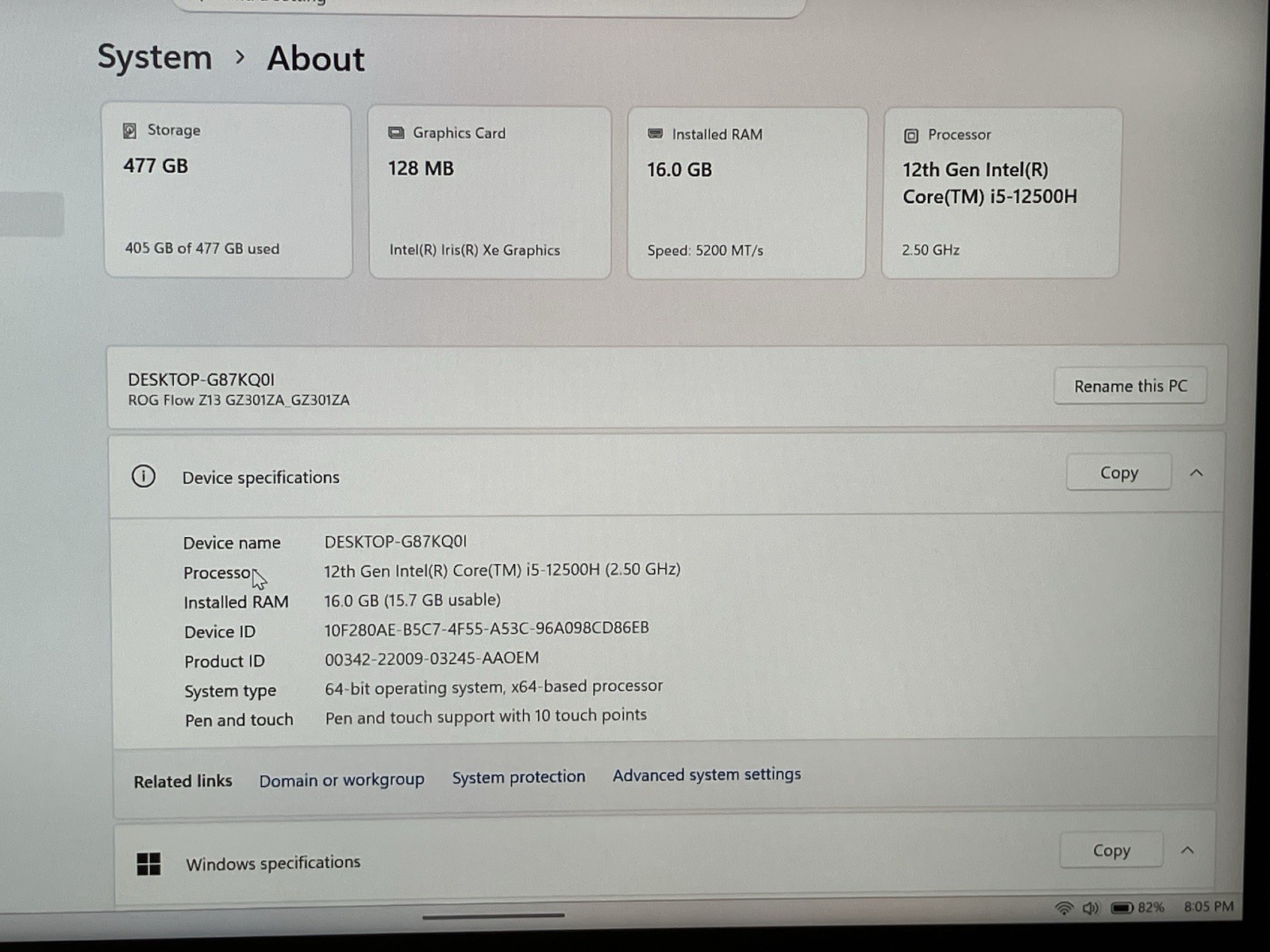Click the 'Related links' label
The image size is (1270, 952).
pos(183,781)
